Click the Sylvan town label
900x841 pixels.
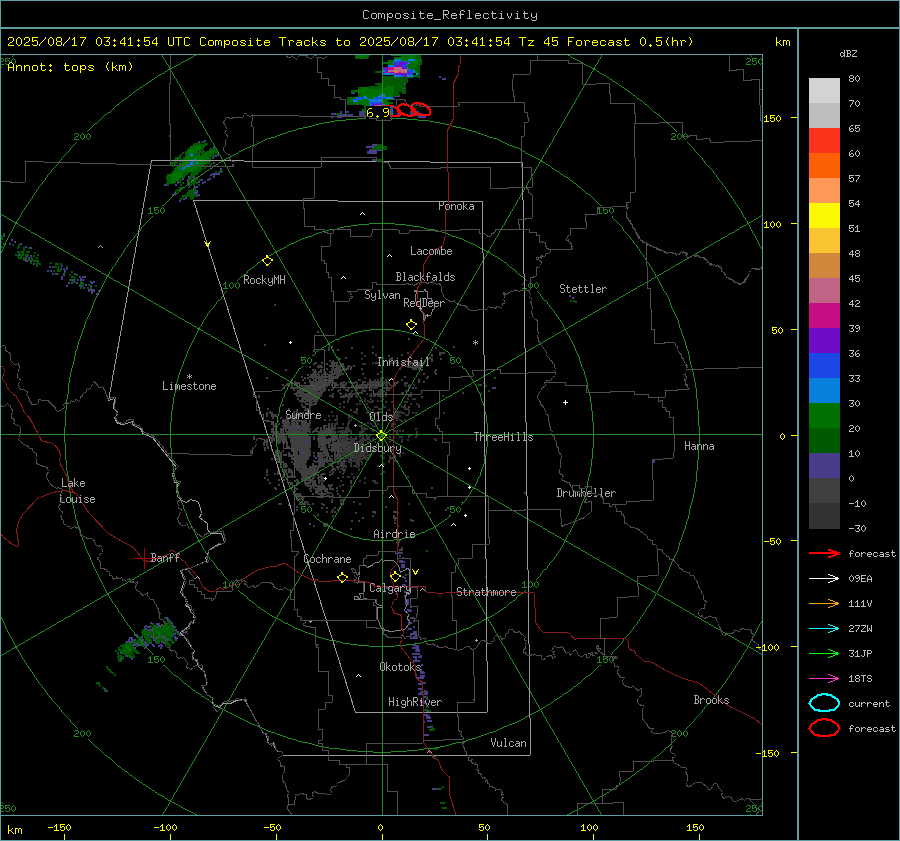pos(382,295)
